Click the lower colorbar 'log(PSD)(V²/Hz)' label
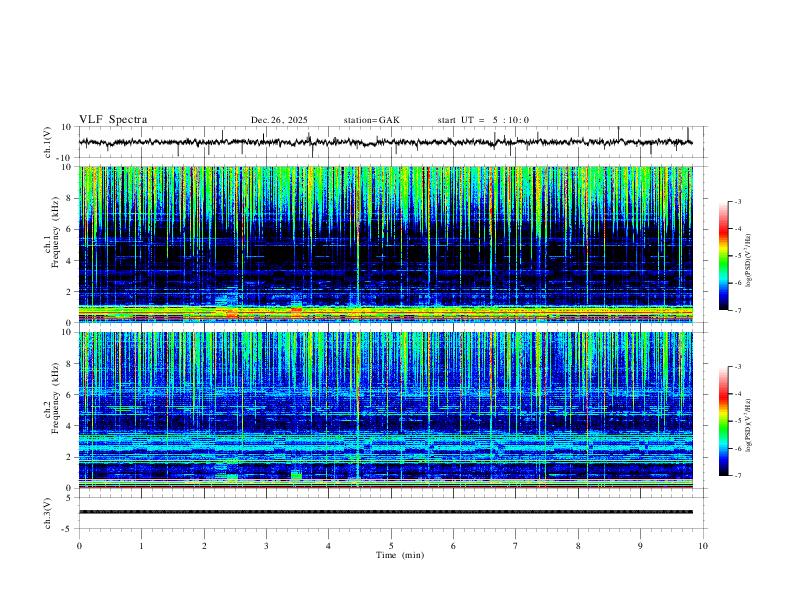The image size is (792, 612). pos(750,425)
